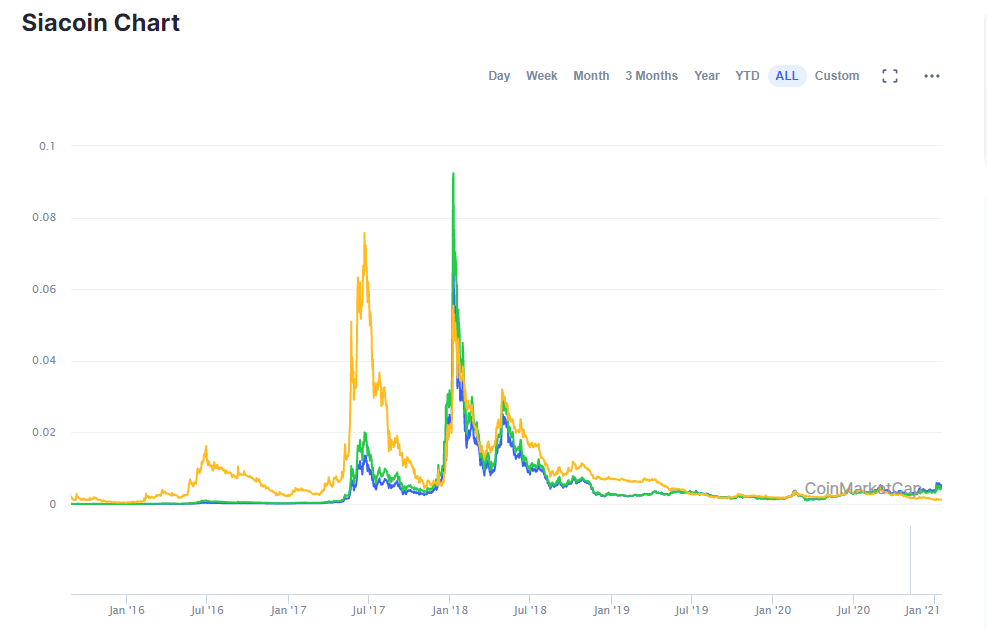Click the range selector handle near Jan '21
The image size is (987, 629).
(910, 560)
